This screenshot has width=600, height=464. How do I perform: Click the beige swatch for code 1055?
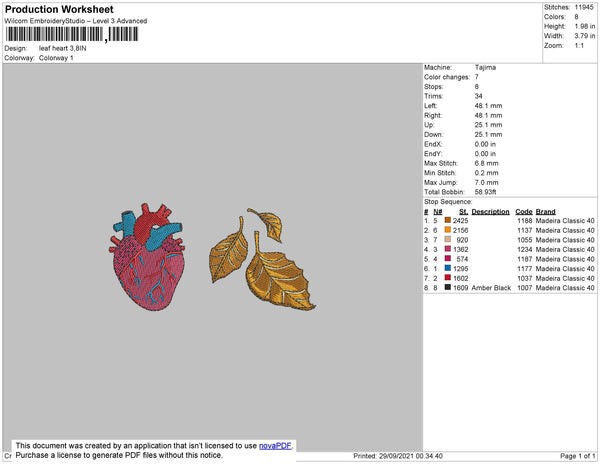point(448,239)
